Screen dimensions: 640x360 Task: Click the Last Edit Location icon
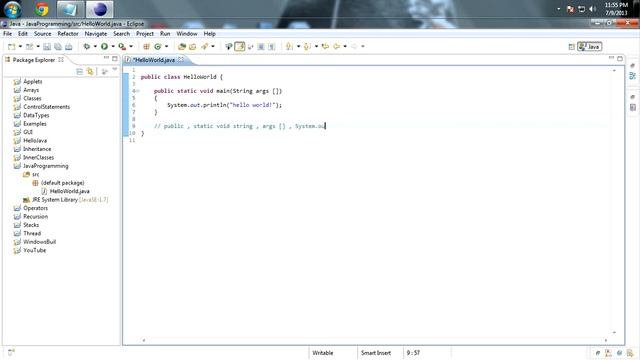325,47
